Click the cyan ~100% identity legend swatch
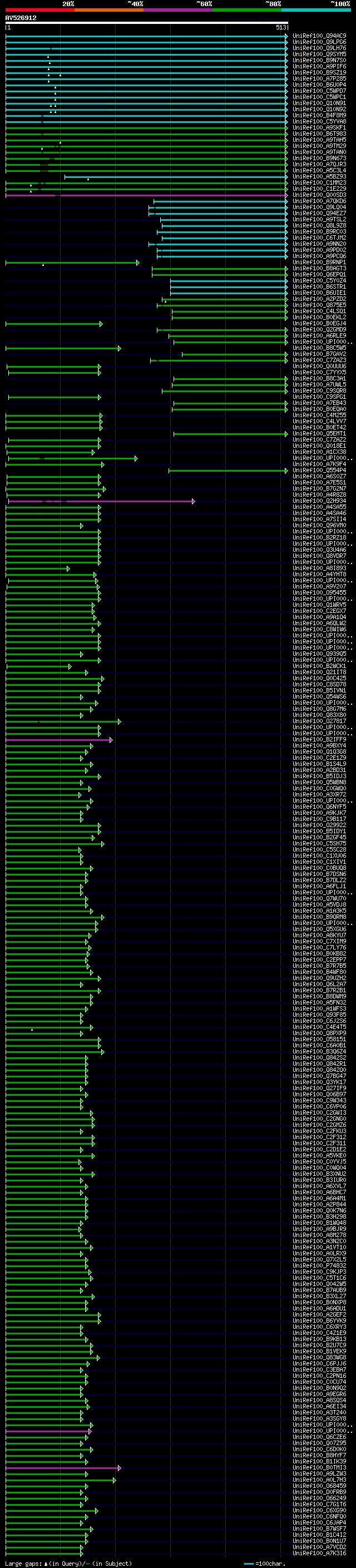The width and height of the screenshot is (356, 1568). point(317,10)
